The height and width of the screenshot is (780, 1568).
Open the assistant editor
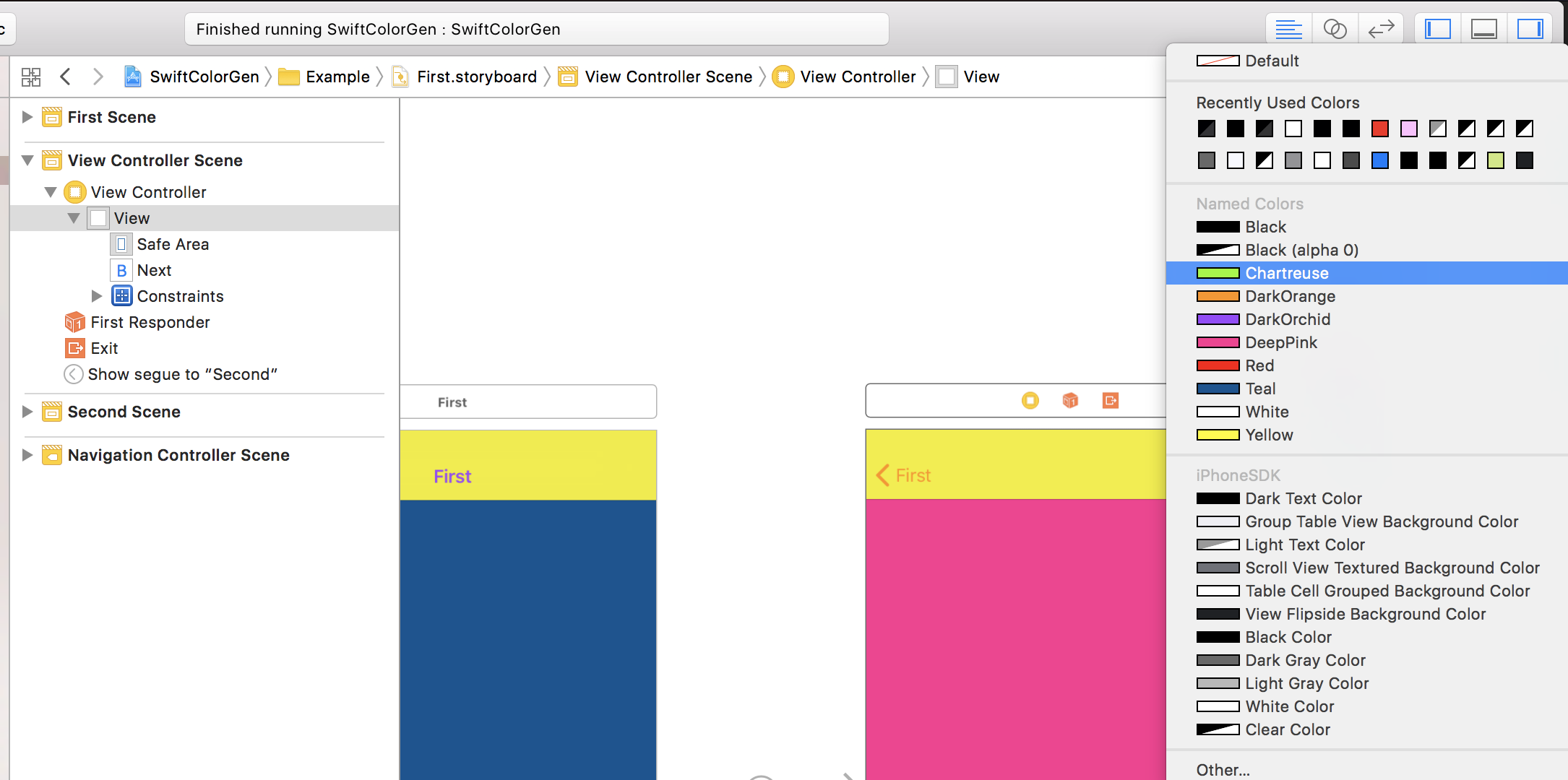click(x=1335, y=29)
